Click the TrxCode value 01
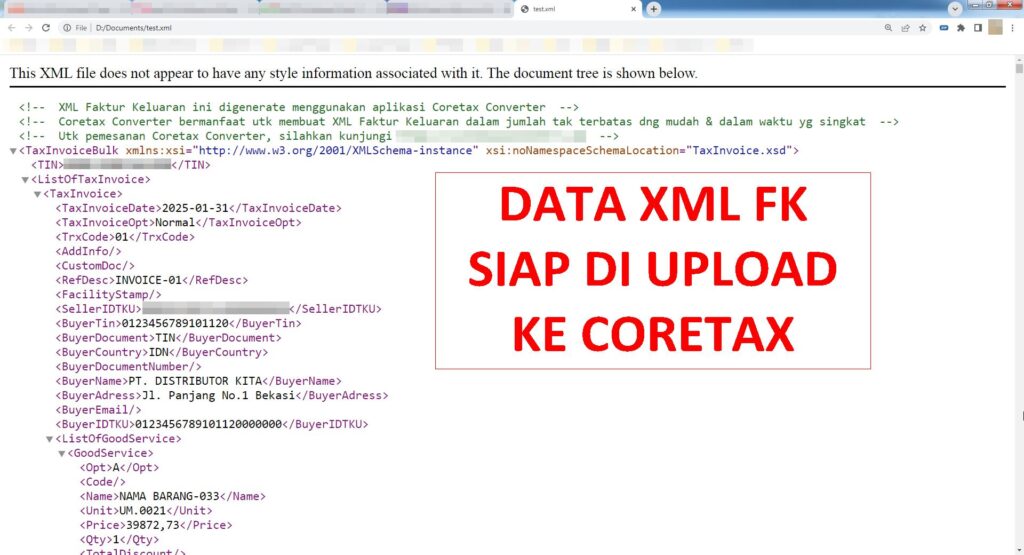This screenshot has height=555, width=1024. point(121,237)
